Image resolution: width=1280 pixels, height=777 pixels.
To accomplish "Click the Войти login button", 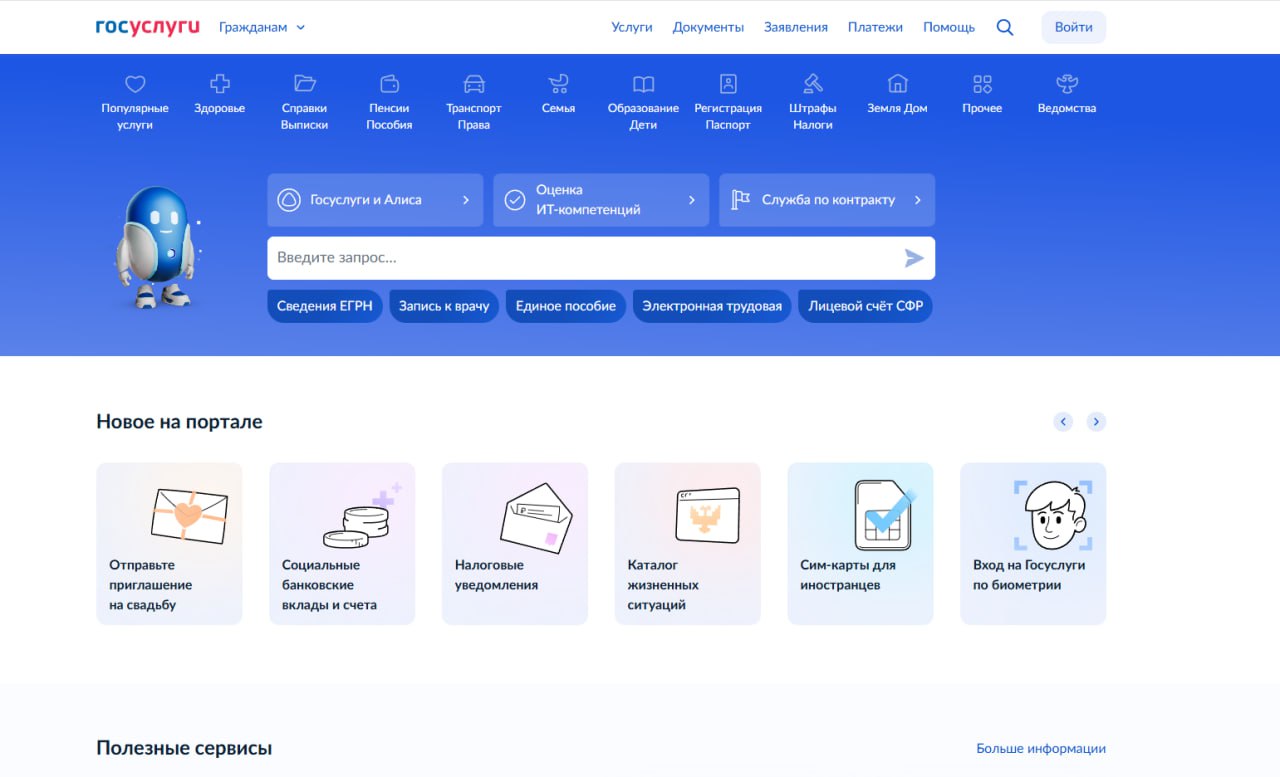I will 1073,28.
